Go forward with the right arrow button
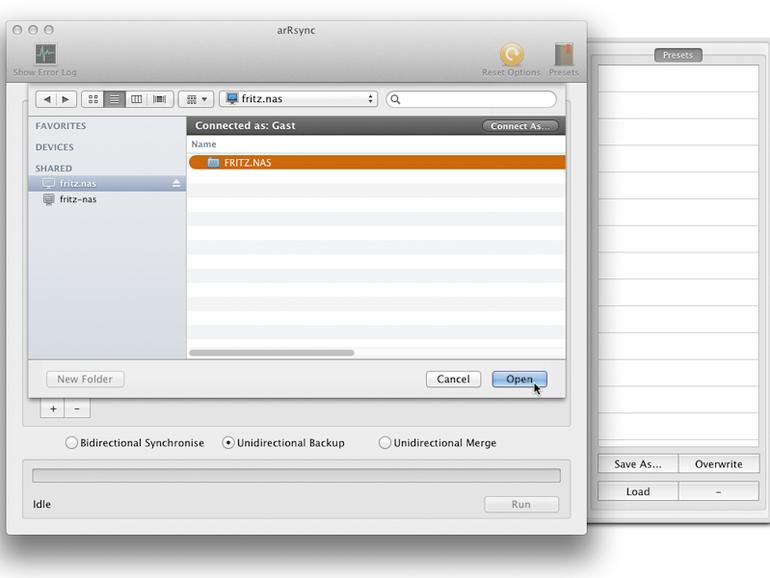The height and width of the screenshot is (578, 770). point(66,99)
